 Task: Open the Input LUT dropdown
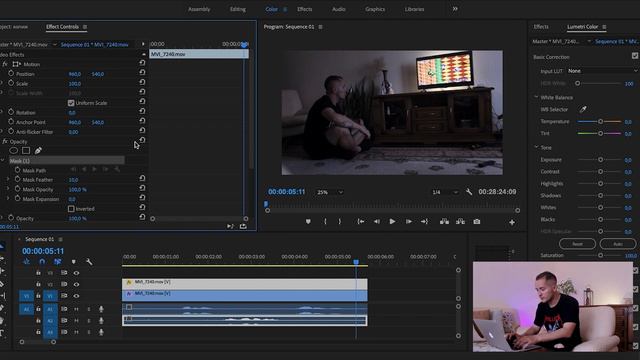click(602, 71)
